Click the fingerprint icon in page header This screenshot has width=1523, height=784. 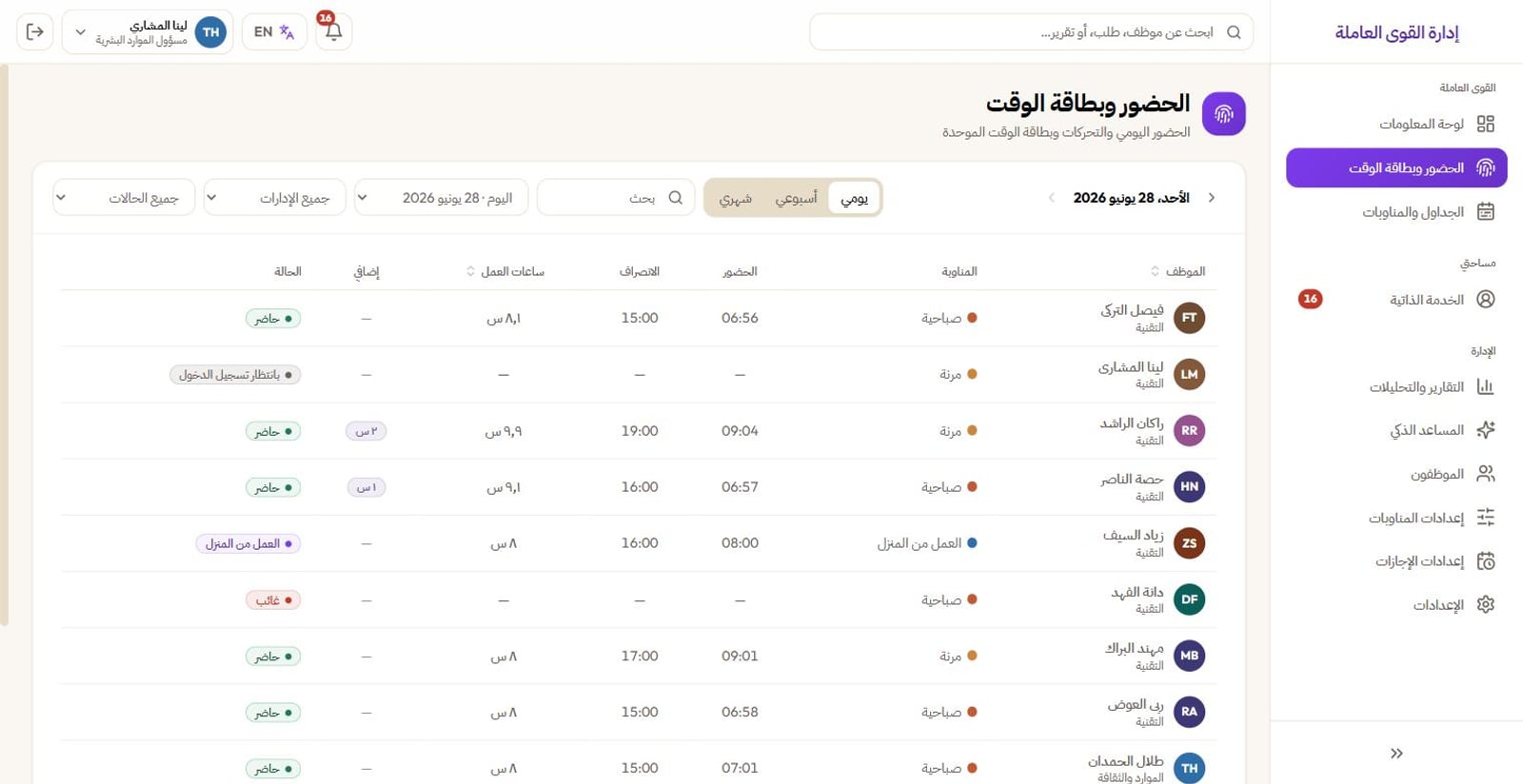point(1223,114)
